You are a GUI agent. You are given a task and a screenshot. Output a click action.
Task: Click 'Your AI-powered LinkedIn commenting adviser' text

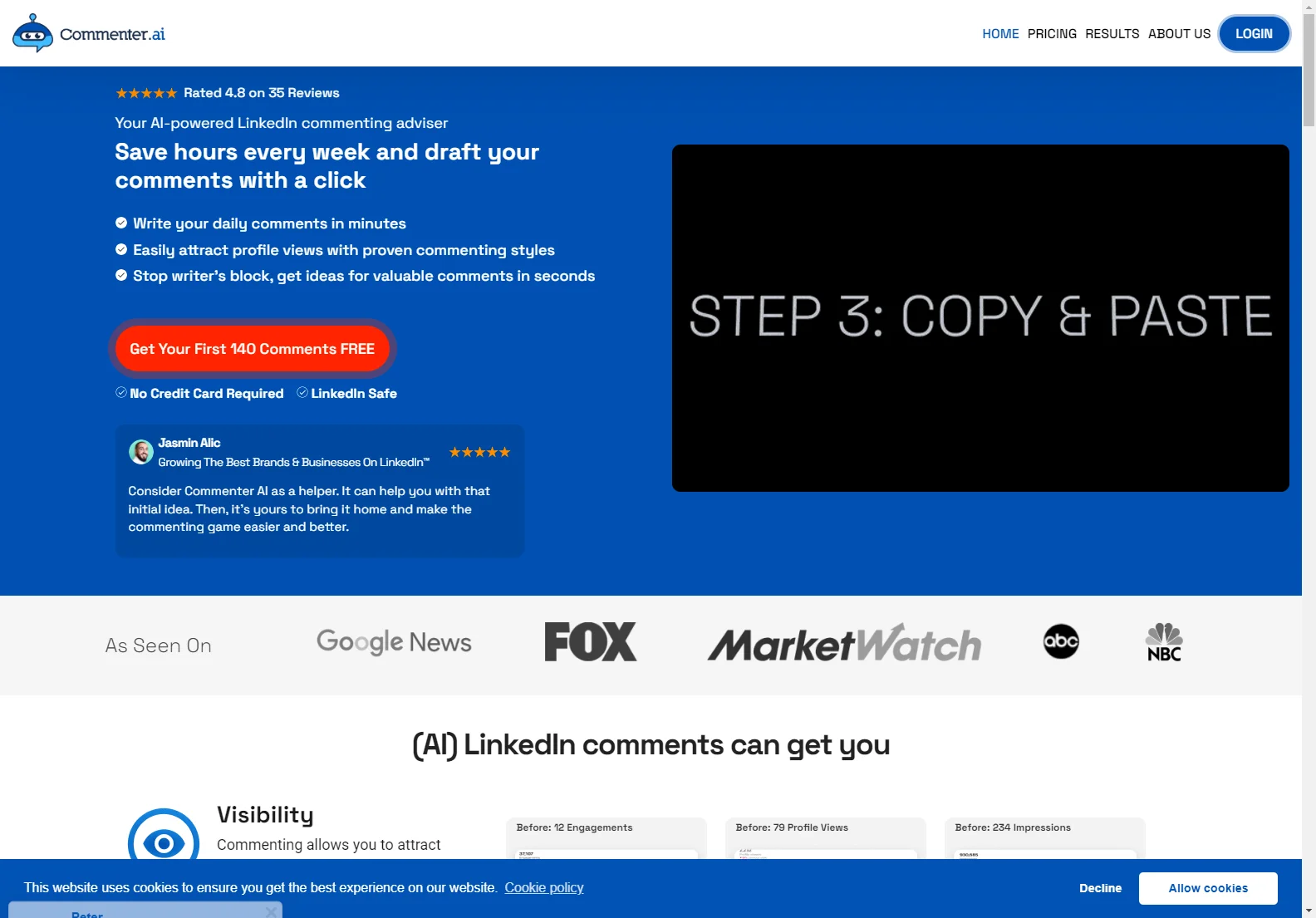pyautogui.click(x=282, y=123)
